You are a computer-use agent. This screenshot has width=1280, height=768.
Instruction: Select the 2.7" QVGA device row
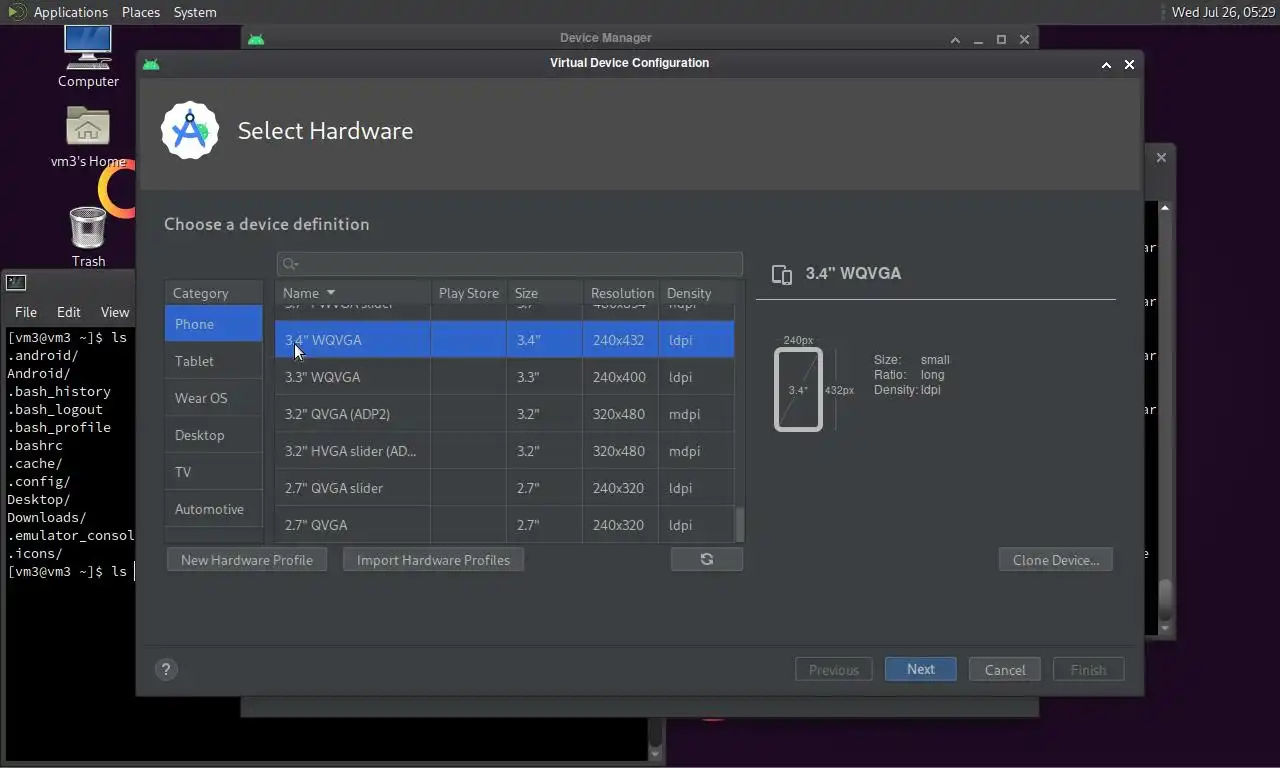505,525
